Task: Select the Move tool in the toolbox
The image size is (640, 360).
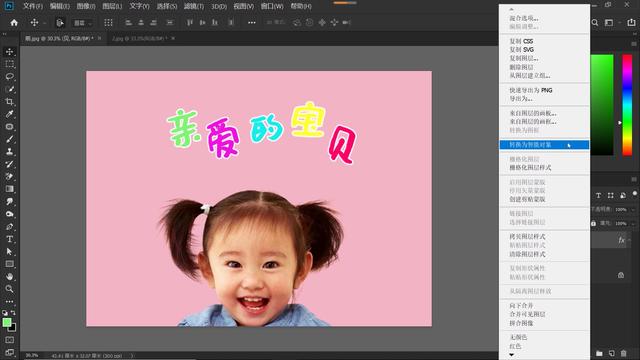Action: click(9, 52)
